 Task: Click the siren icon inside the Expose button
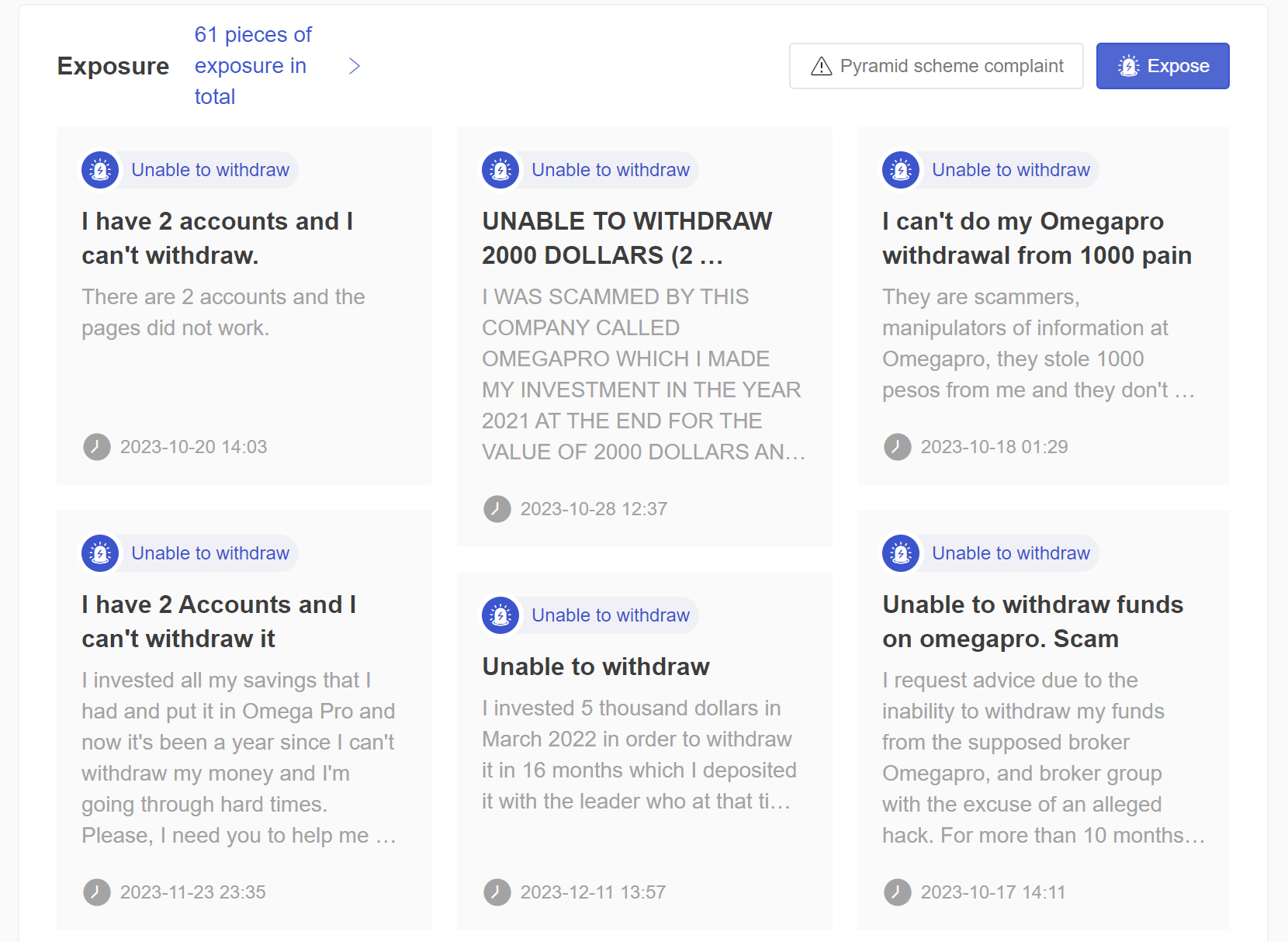(x=1129, y=66)
